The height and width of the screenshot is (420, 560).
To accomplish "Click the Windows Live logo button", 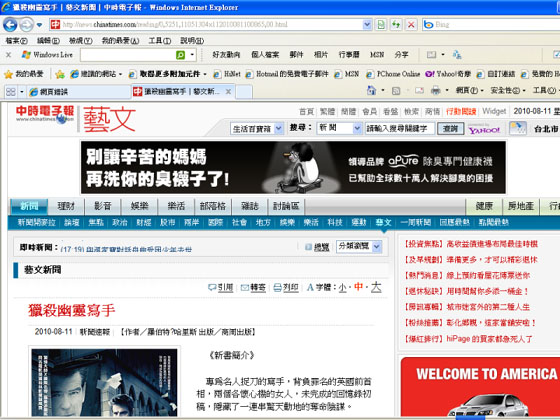I will (47, 55).
